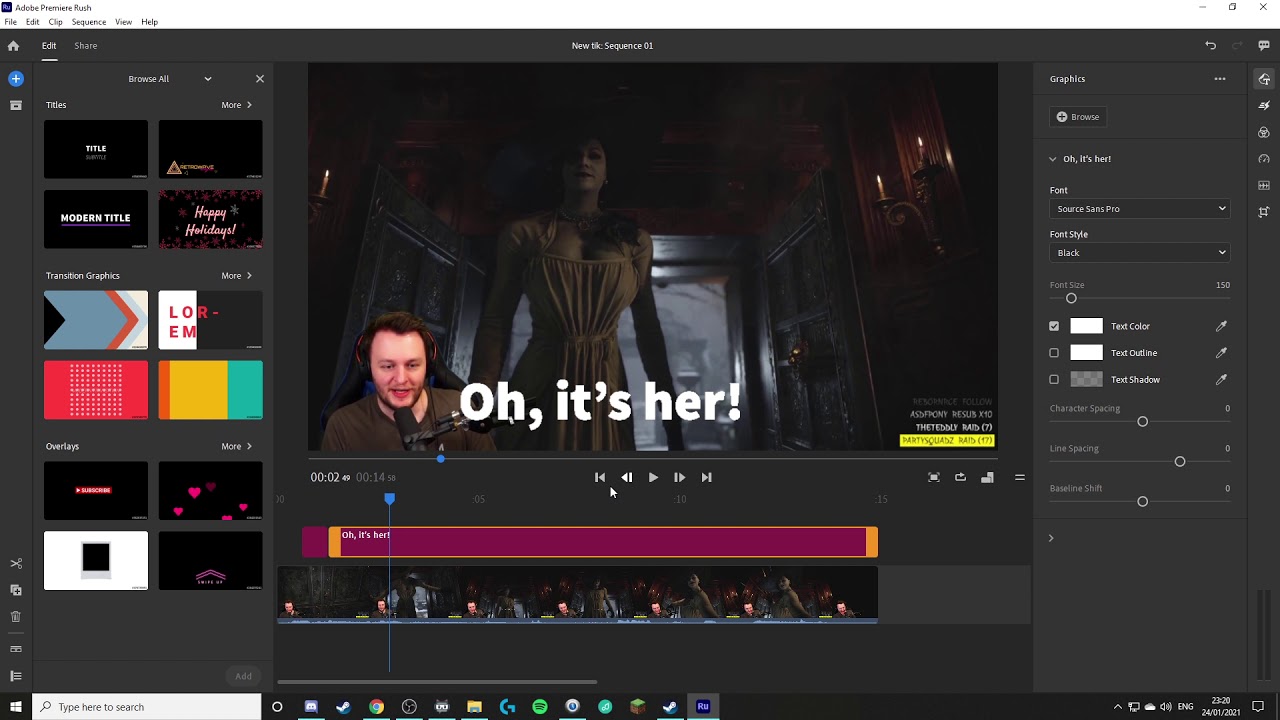This screenshot has height=720, width=1280.
Task: Open the Audio panel icon
Action: pos(1264,185)
